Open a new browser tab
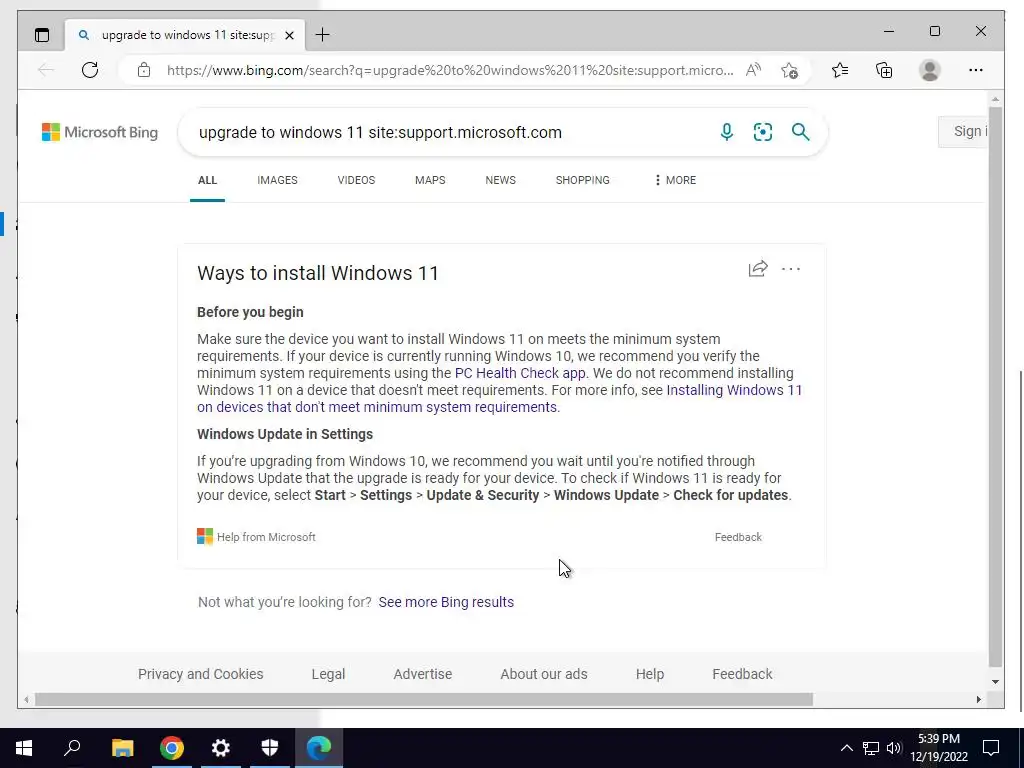Screen dimensions: 1024x768 (323, 35)
